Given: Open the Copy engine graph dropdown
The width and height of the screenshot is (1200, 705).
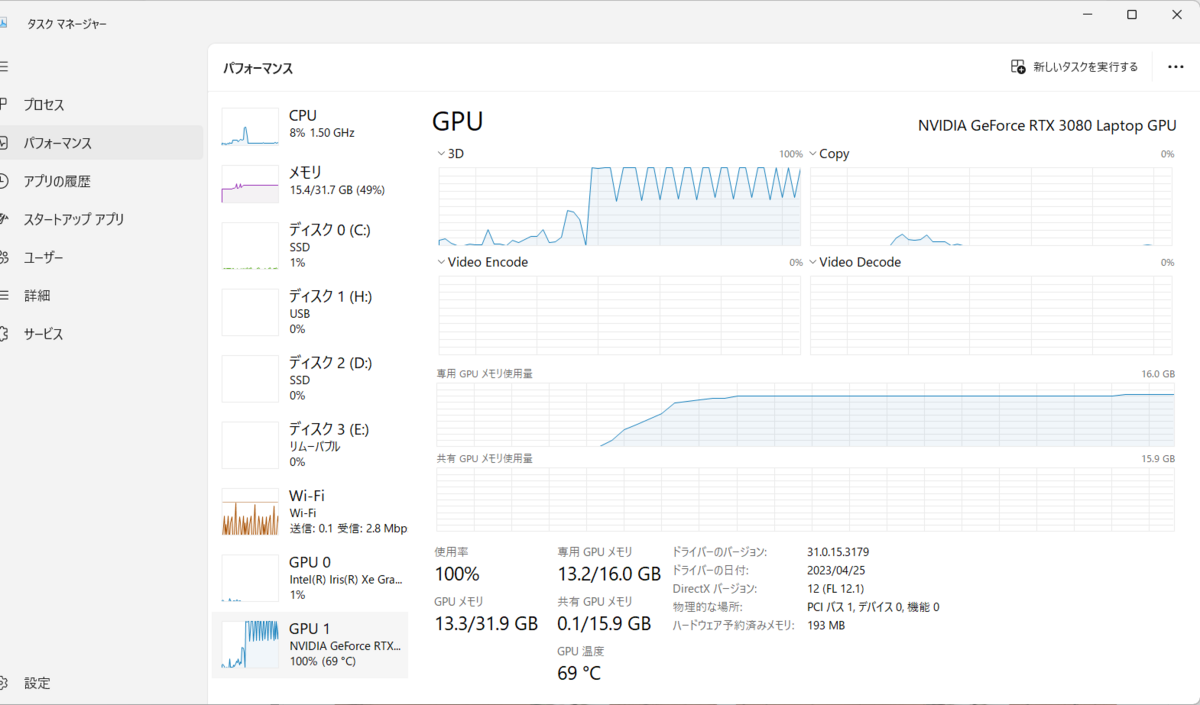Looking at the screenshot, I should tap(813, 154).
